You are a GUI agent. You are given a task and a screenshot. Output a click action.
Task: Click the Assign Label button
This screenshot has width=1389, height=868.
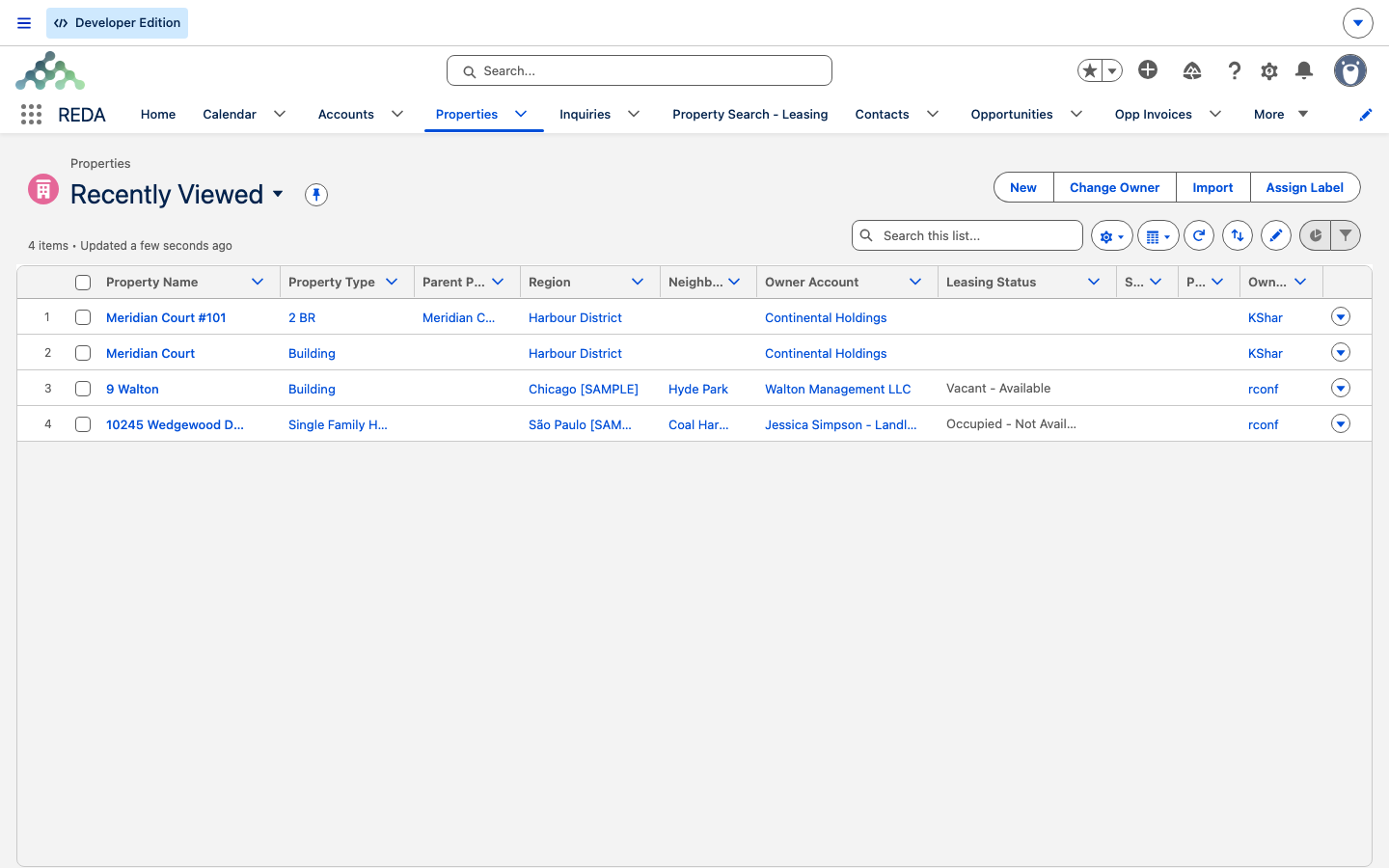(1305, 187)
